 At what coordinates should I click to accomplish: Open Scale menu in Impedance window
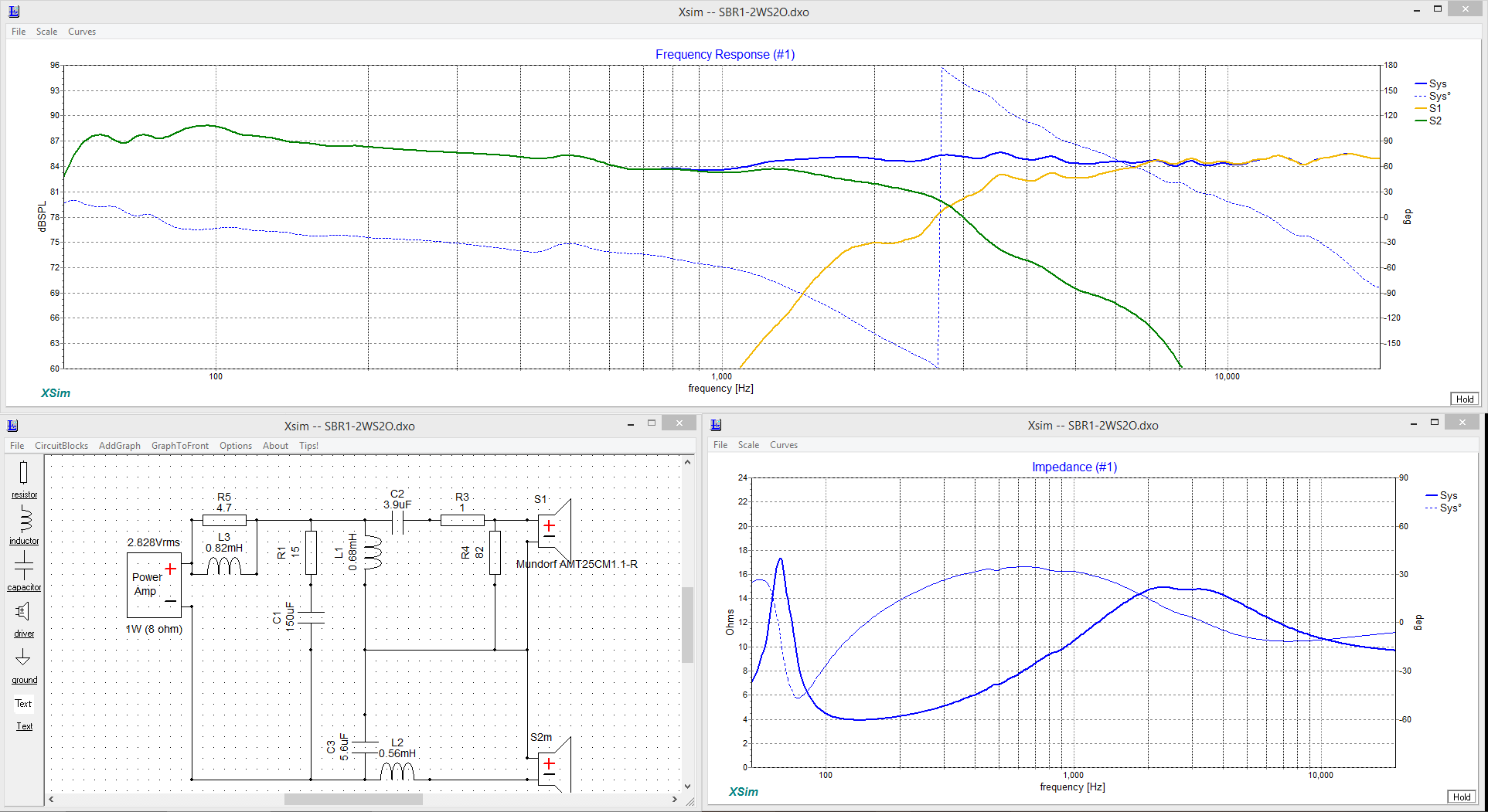tap(748, 445)
